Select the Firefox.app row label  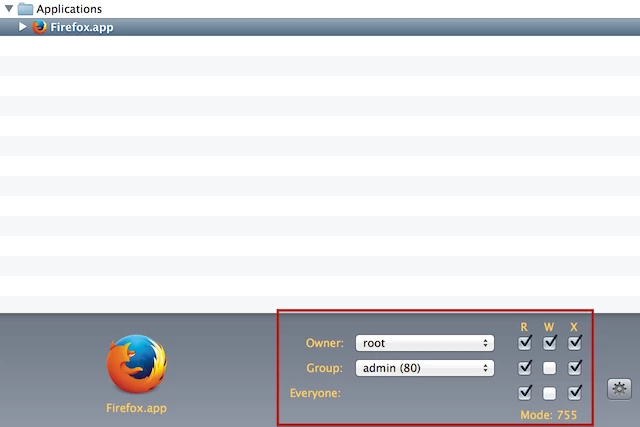[x=82, y=27]
